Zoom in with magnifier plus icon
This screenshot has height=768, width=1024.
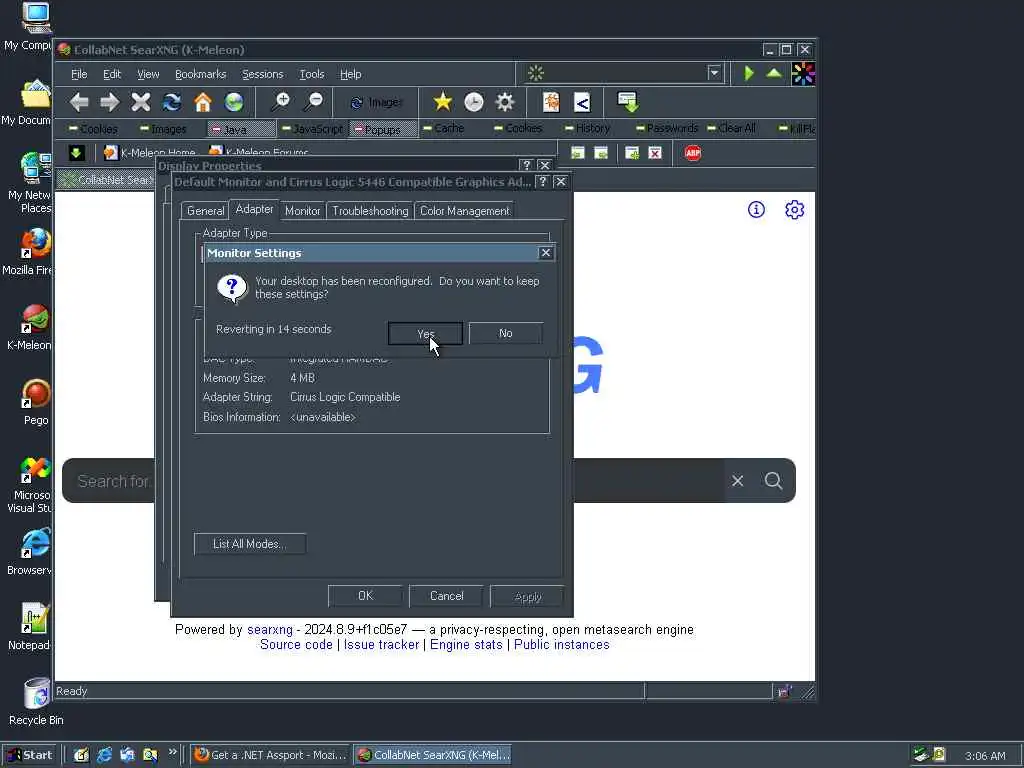pos(280,101)
